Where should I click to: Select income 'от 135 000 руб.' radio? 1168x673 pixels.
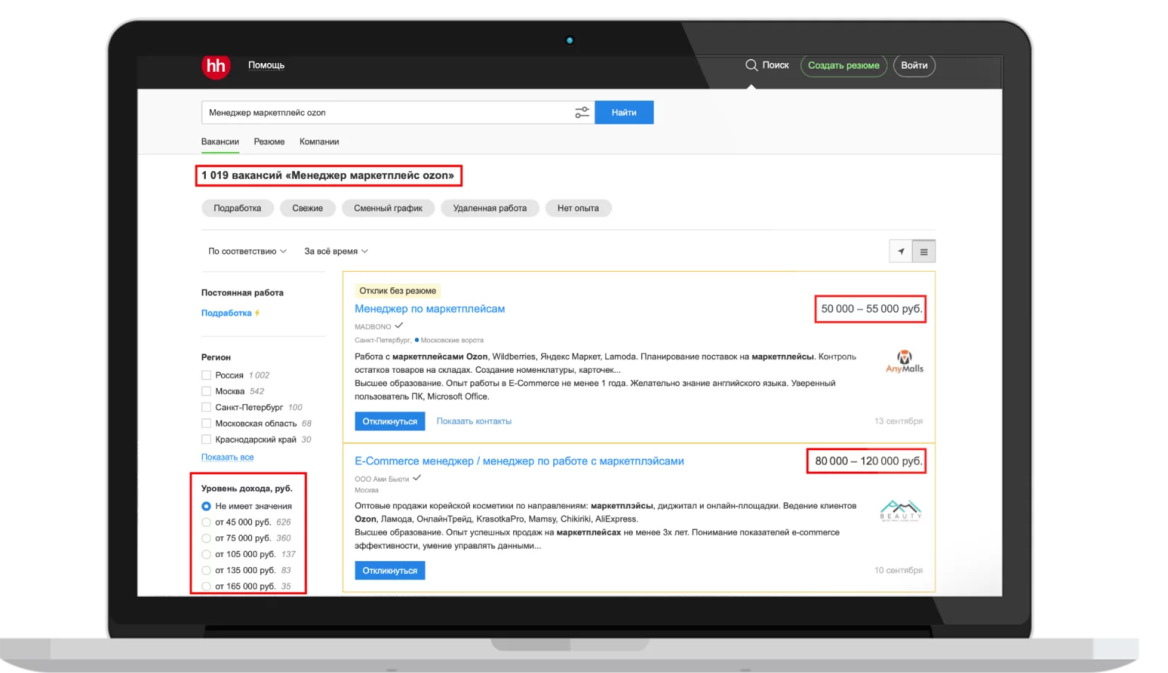click(206, 570)
